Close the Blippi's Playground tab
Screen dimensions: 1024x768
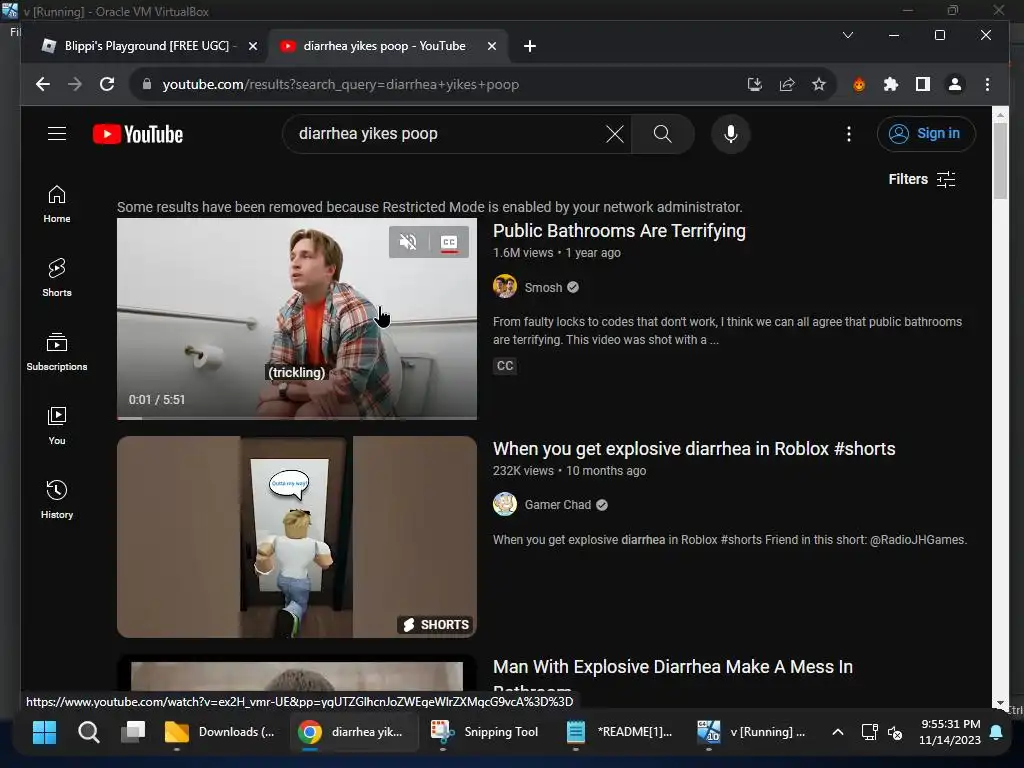[x=253, y=46]
